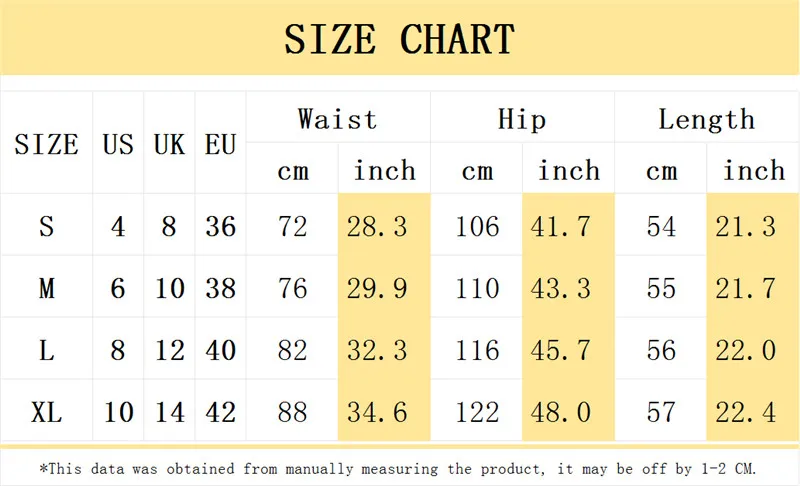This screenshot has height=486, width=800.
Task: Click waist cm value 82
Action: pos(292,350)
